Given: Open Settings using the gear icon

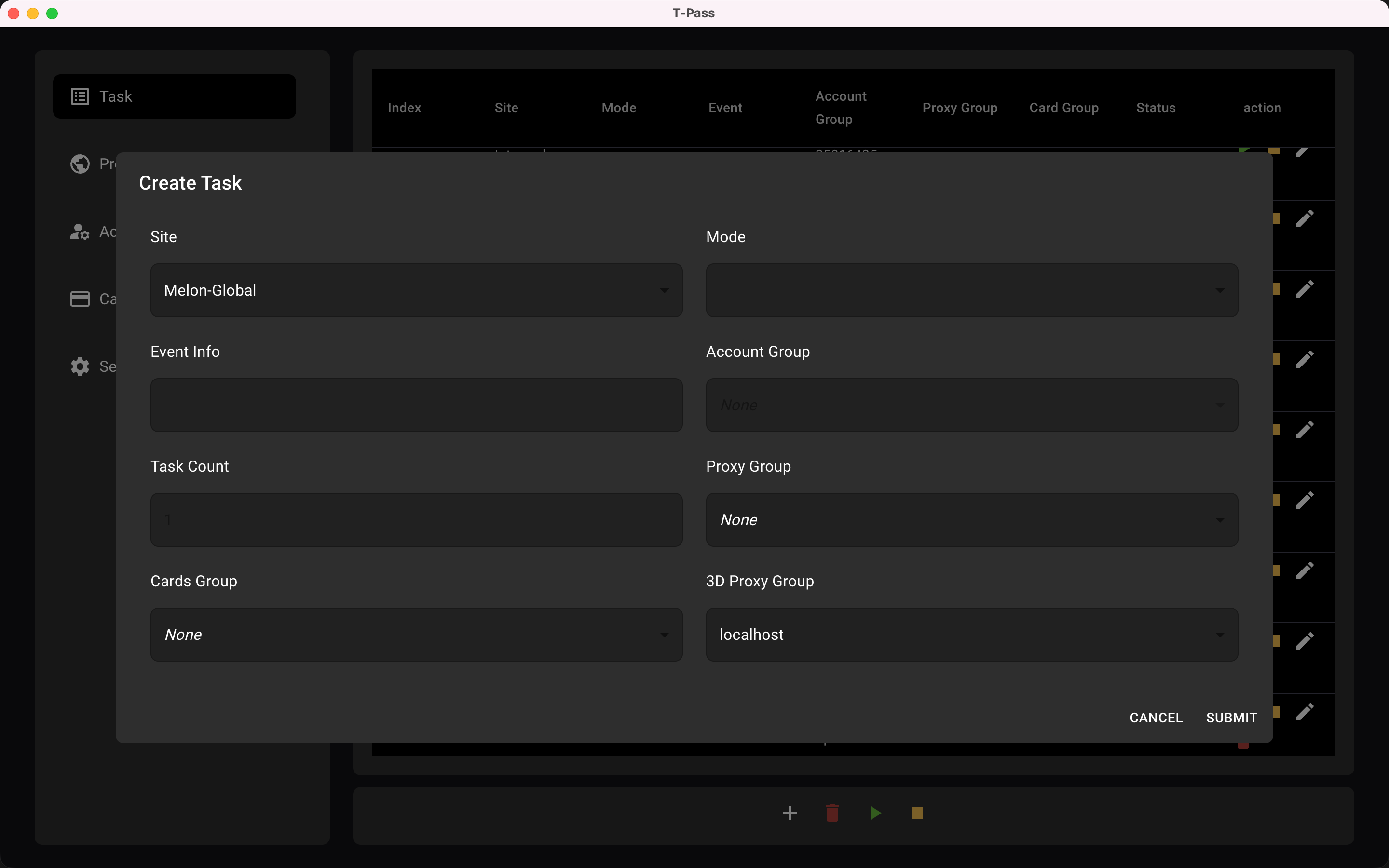Looking at the screenshot, I should [x=80, y=366].
